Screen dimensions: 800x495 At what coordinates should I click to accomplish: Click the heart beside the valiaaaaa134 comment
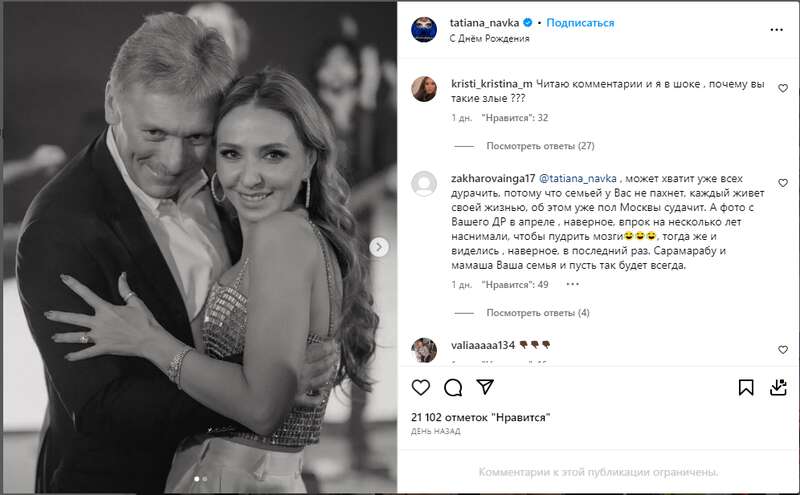(x=782, y=350)
